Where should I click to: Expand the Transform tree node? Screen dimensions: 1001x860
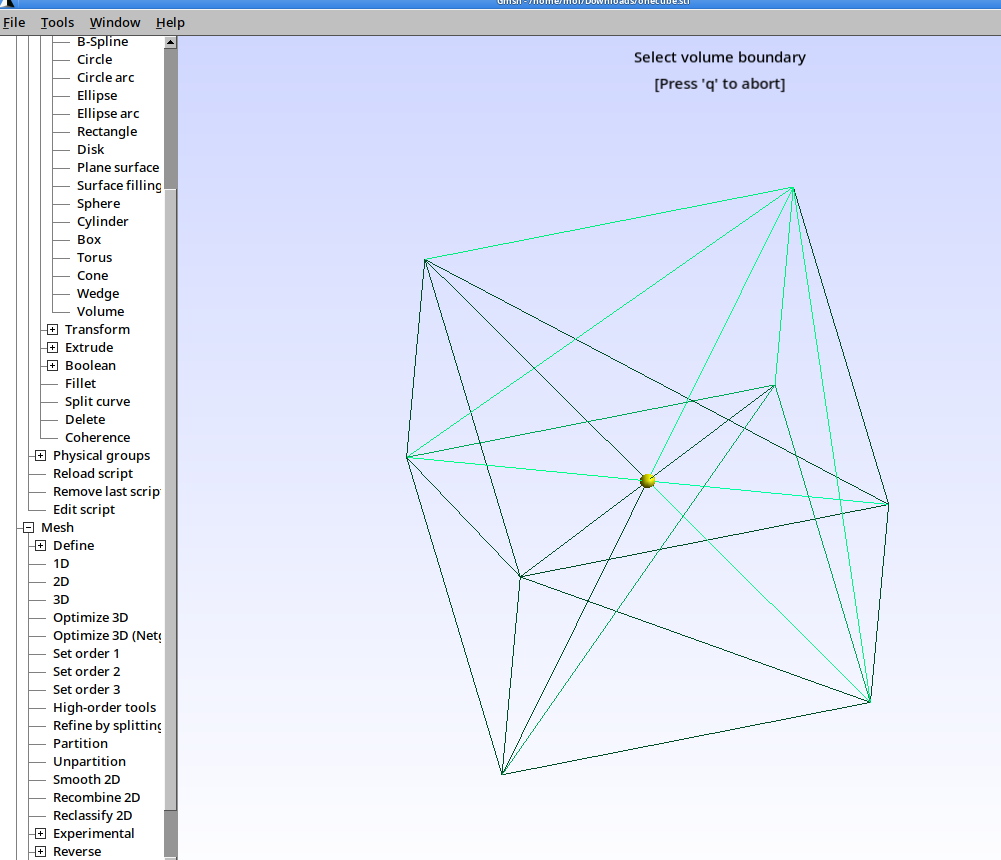(x=52, y=329)
